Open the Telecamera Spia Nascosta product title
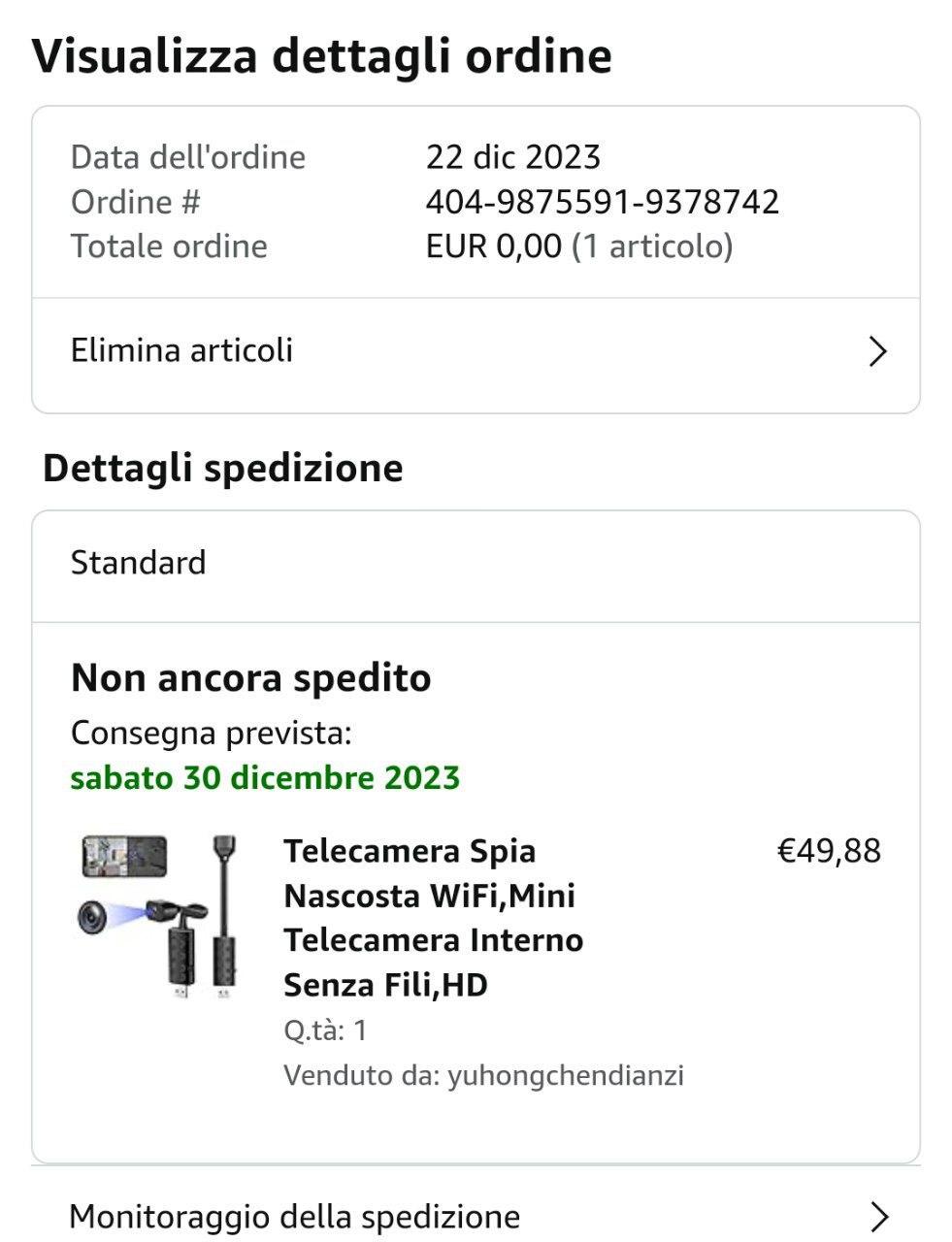 coord(433,917)
